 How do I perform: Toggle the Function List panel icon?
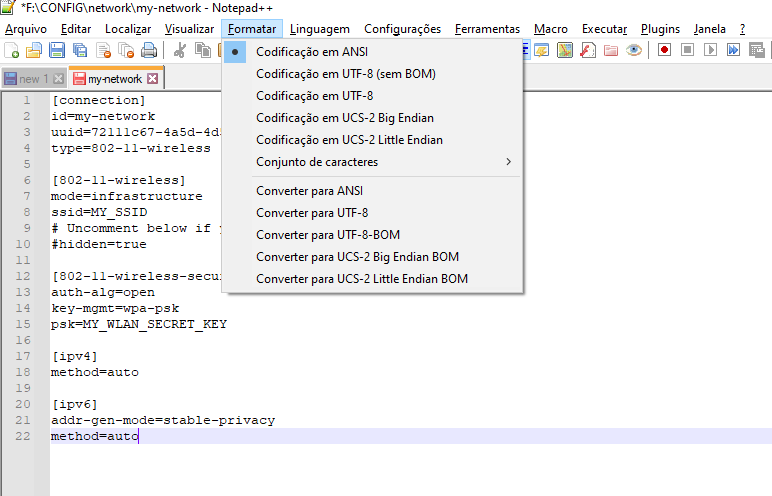point(588,50)
